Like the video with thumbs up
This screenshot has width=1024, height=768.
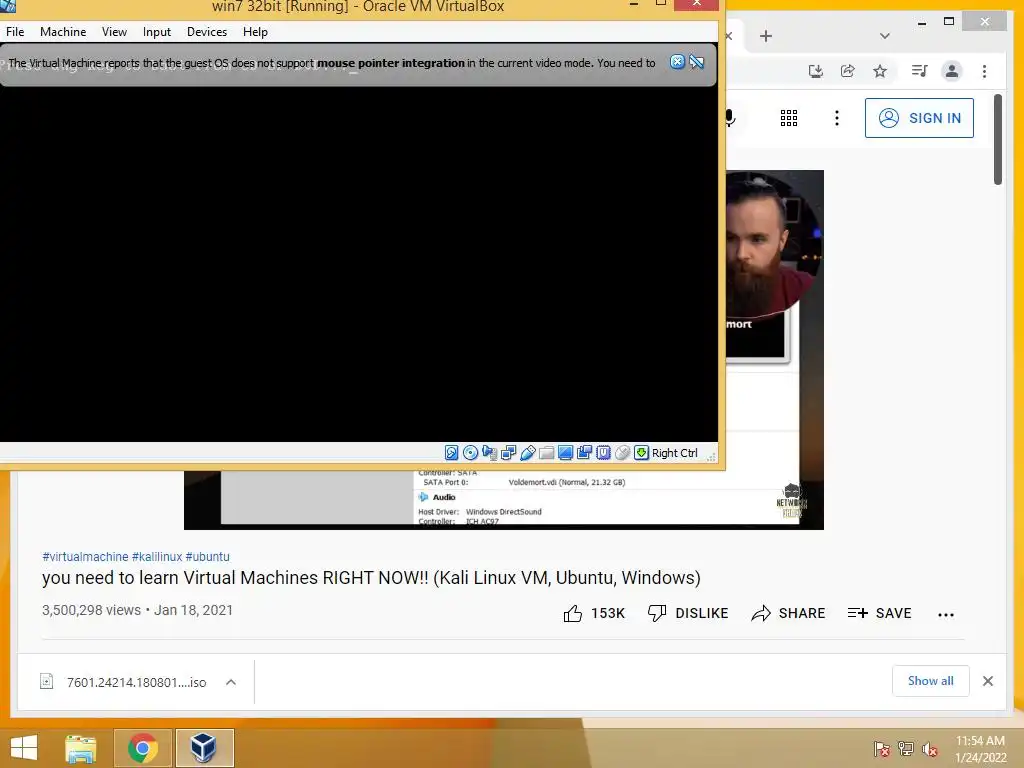[594, 613]
